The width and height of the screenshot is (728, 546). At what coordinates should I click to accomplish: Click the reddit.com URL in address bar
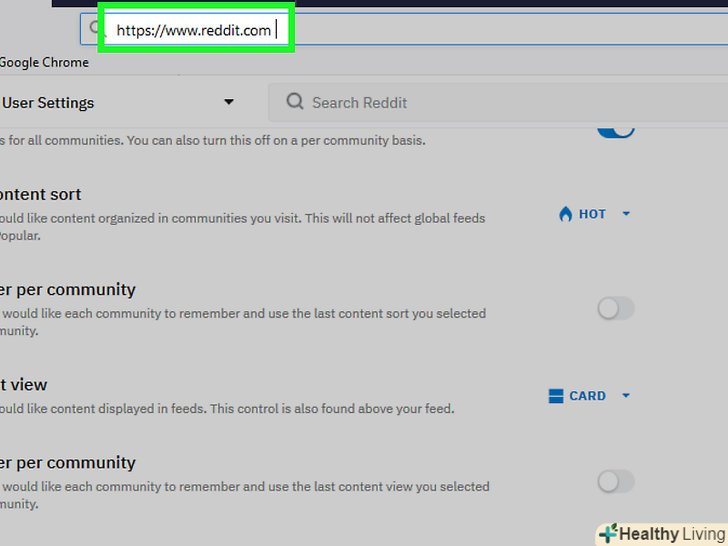193,30
